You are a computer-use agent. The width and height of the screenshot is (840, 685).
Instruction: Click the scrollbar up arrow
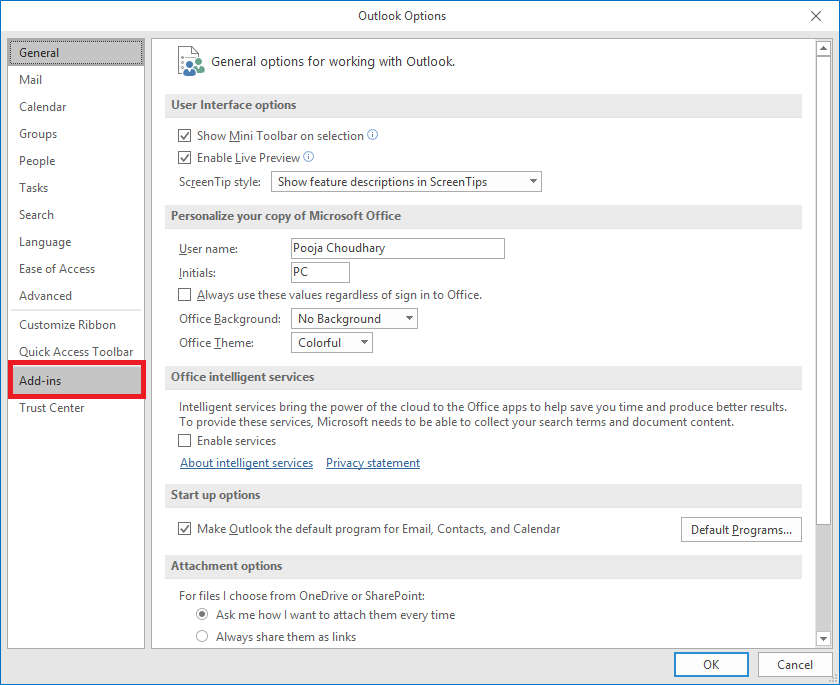click(x=823, y=49)
